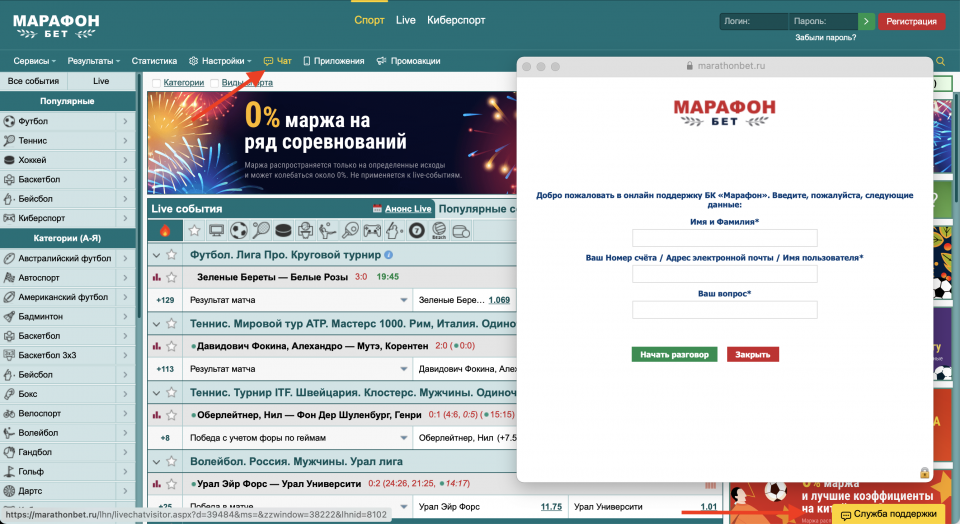Favorite the Давидович Фокина — Мутэ match

(x=171, y=346)
